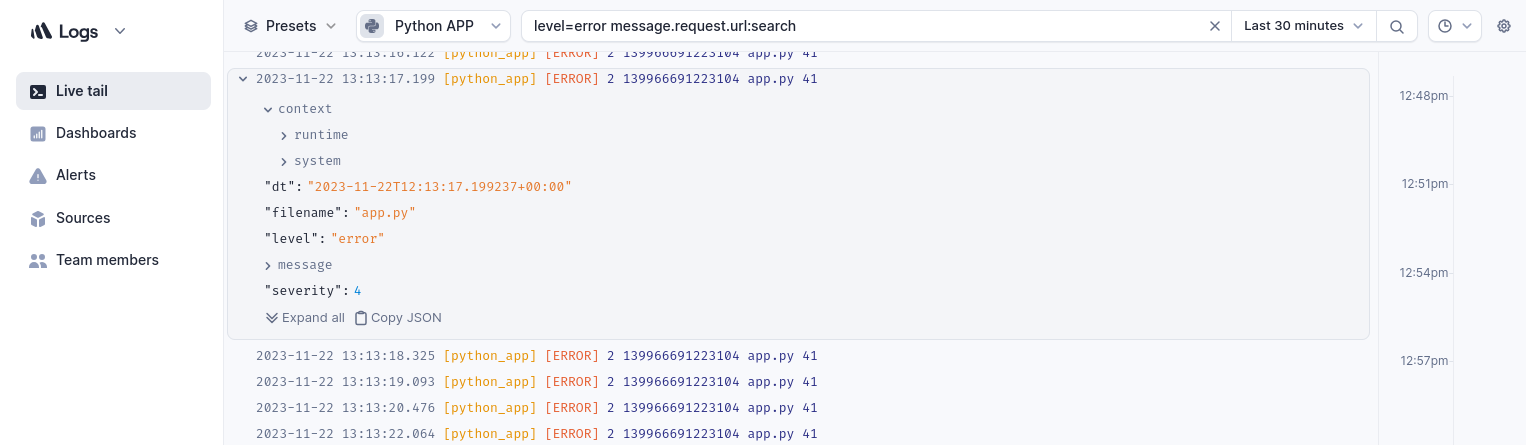
Task: Open the Presets dropdown
Action: [x=291, y=26]
